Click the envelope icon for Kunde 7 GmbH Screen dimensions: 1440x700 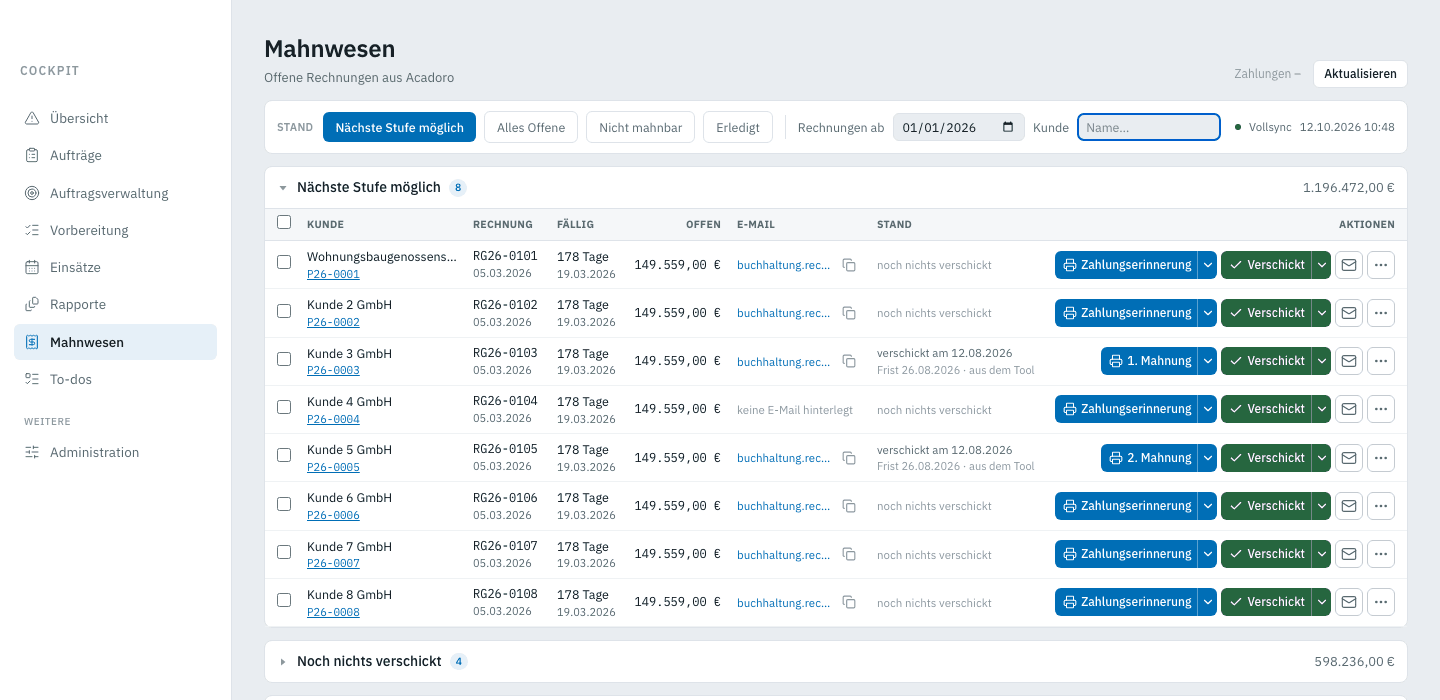pyautogui.click(x=1349, y=554)
